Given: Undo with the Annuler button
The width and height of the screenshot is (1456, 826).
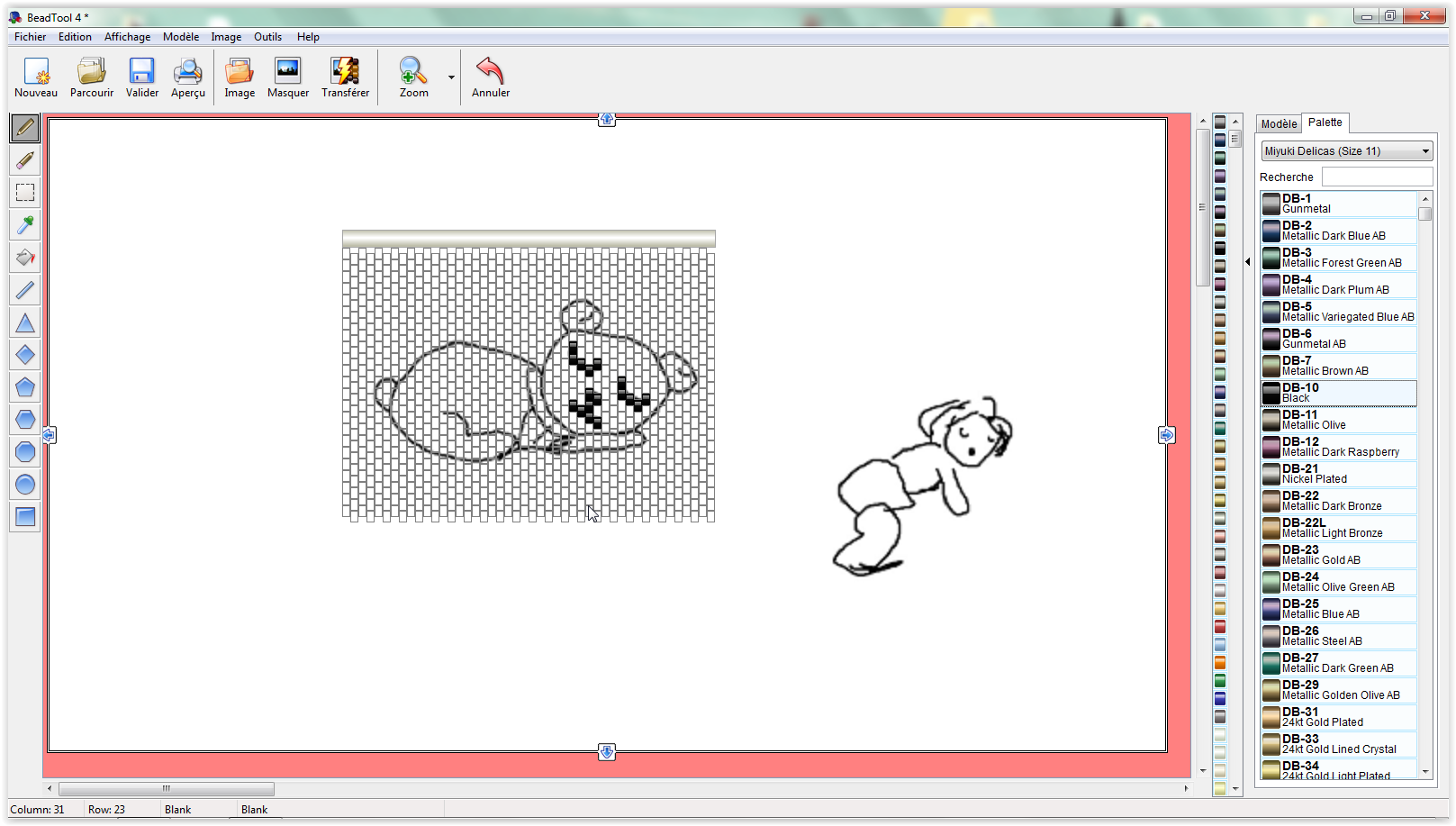Looking at the screenshot, I should (x=490, y=77).
